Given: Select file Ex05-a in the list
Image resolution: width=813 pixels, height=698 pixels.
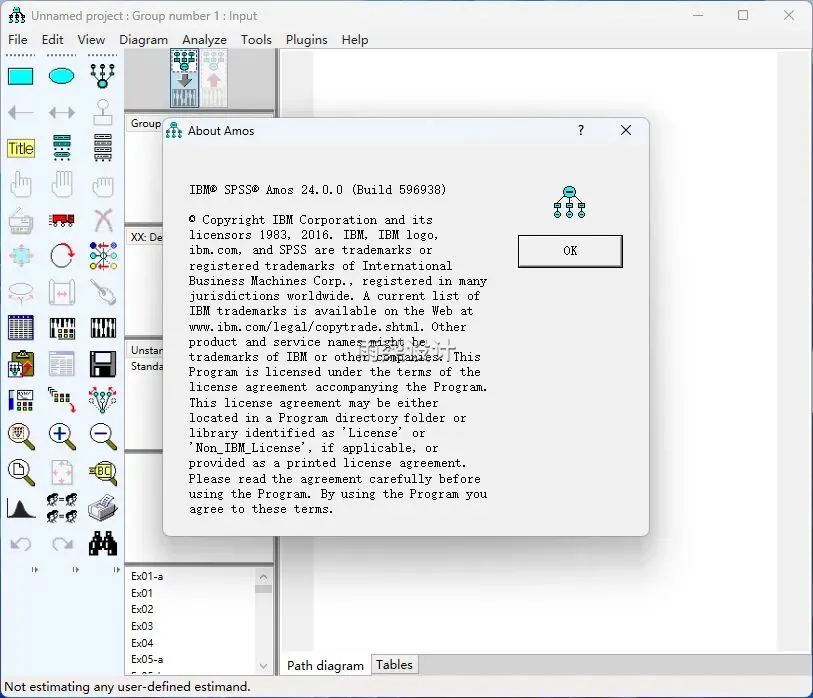Looking at the screenshot, I should [x=147, y=659].
